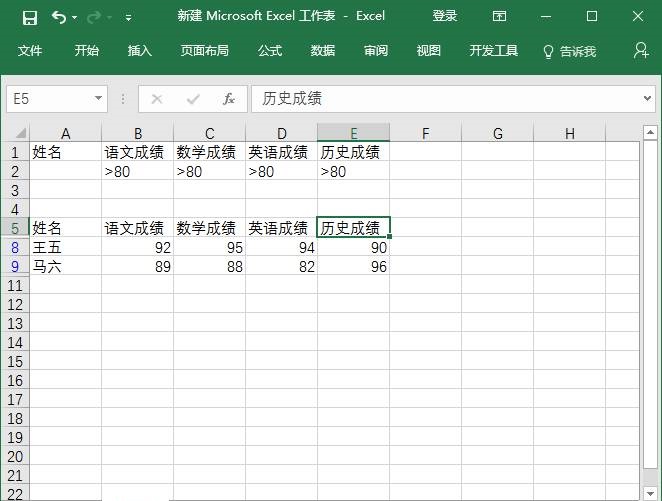Viewport: 662px width, 501px height.
Task: Open the undo history dropdown arrow
Action: [75, 18]
